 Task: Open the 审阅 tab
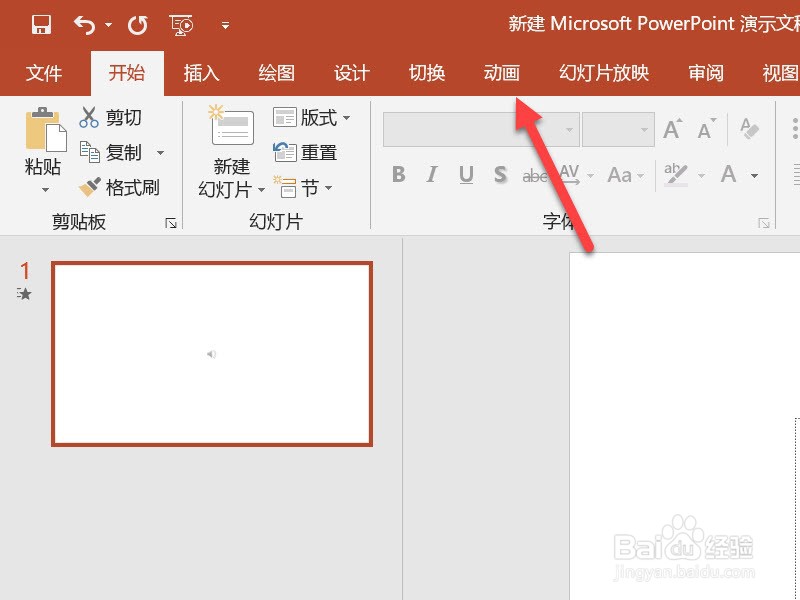706,73
